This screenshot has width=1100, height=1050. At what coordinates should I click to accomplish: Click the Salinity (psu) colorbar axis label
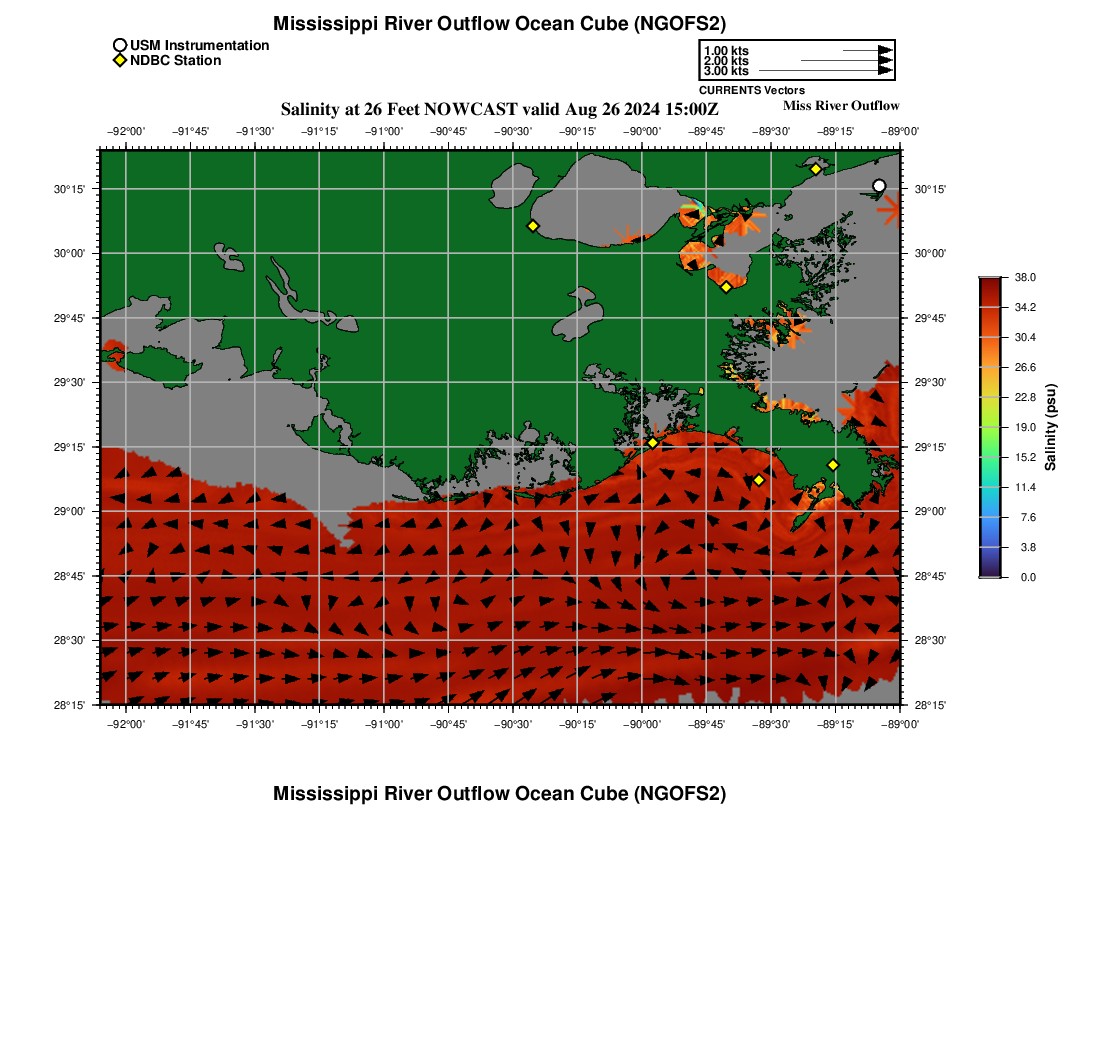(x=1051, y=427)
